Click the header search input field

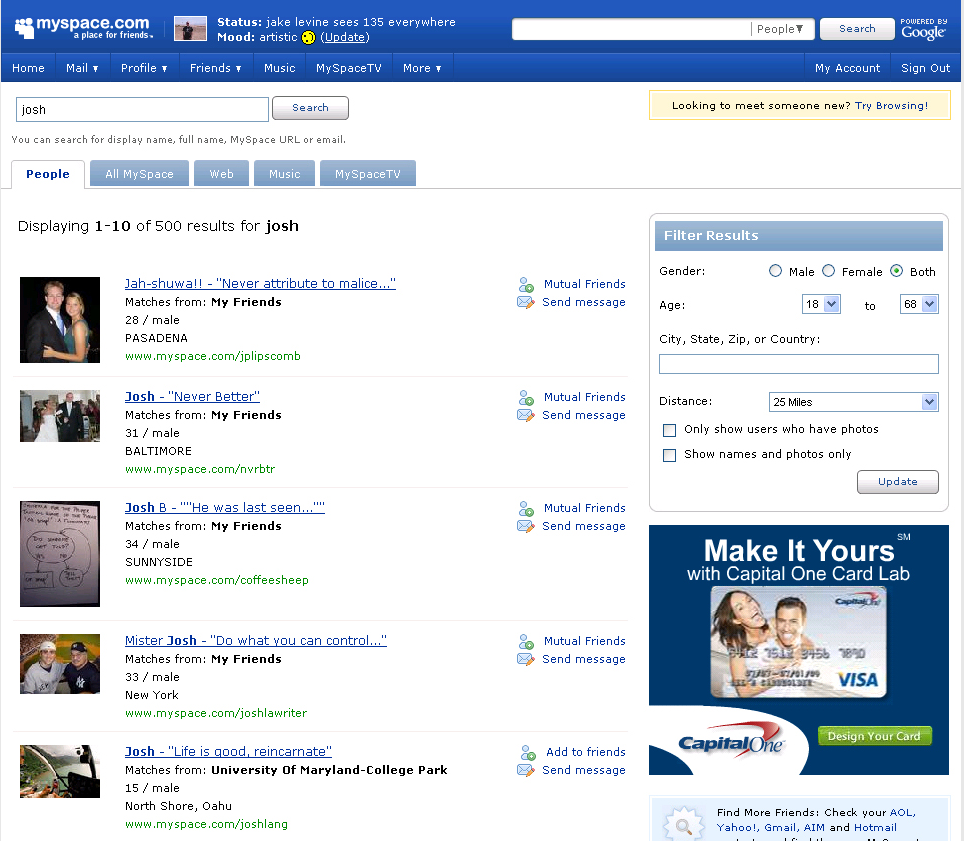tap(631, 29)
